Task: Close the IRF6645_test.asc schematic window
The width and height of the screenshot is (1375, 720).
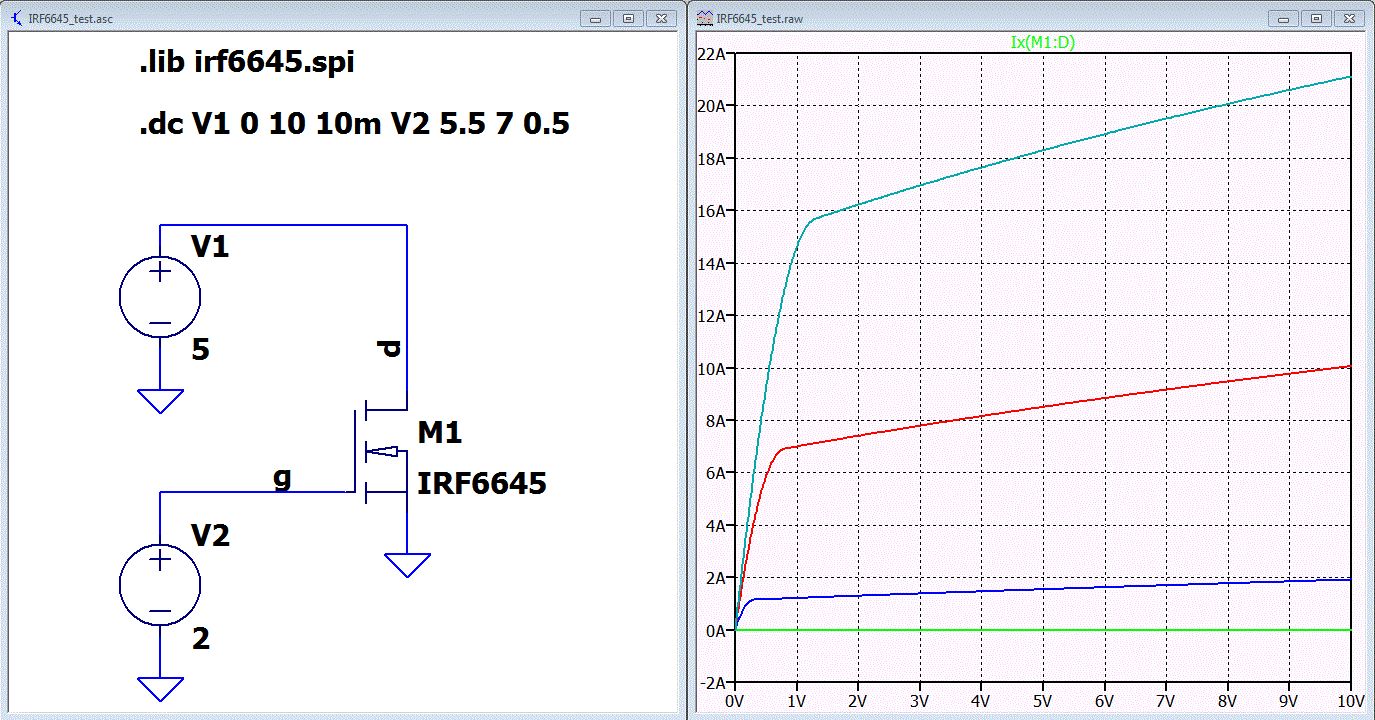Action: click(660, 18)
